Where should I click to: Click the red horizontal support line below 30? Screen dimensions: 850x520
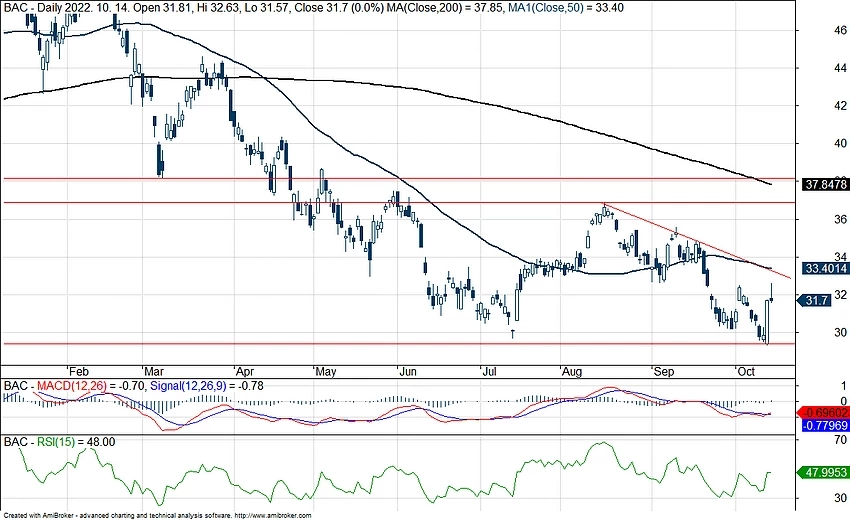point(398,343)
